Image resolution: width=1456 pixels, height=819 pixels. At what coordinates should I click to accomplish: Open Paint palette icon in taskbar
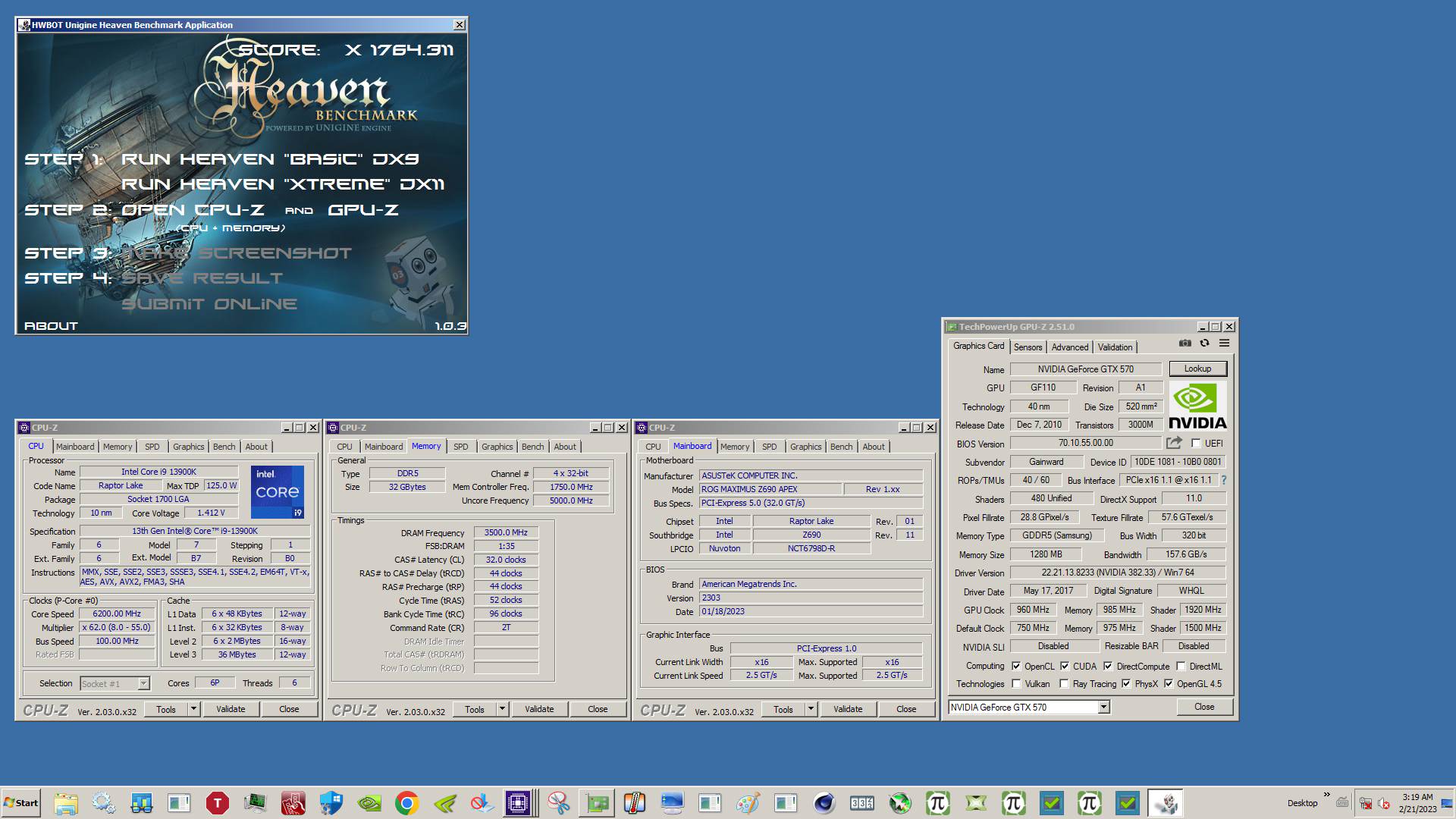pyautogui.click(x=748, y=803)
